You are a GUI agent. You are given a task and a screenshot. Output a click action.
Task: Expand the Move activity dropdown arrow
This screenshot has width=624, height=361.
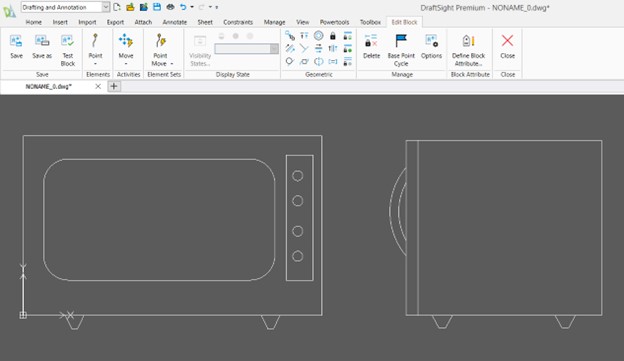(x=126, y=64)
